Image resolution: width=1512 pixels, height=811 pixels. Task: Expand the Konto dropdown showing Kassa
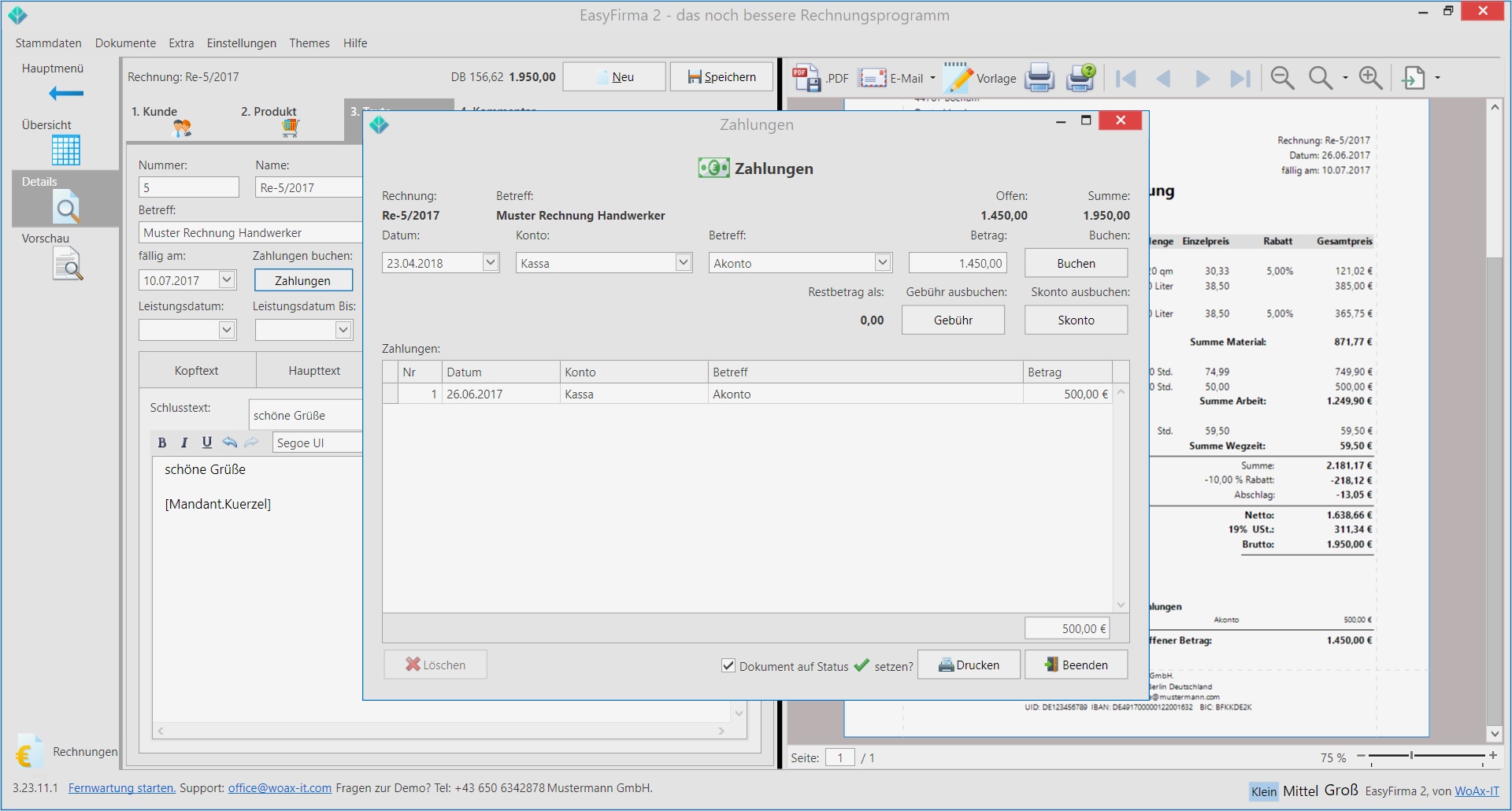point(683,262)
